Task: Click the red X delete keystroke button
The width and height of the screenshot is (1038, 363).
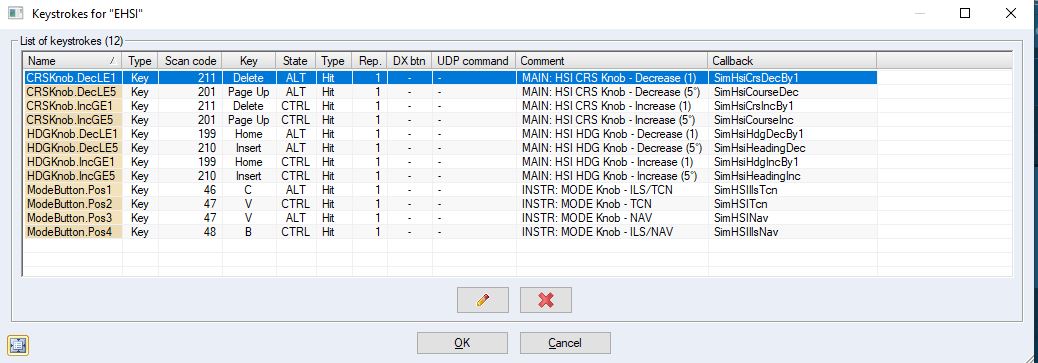Action: click(545, 300)
